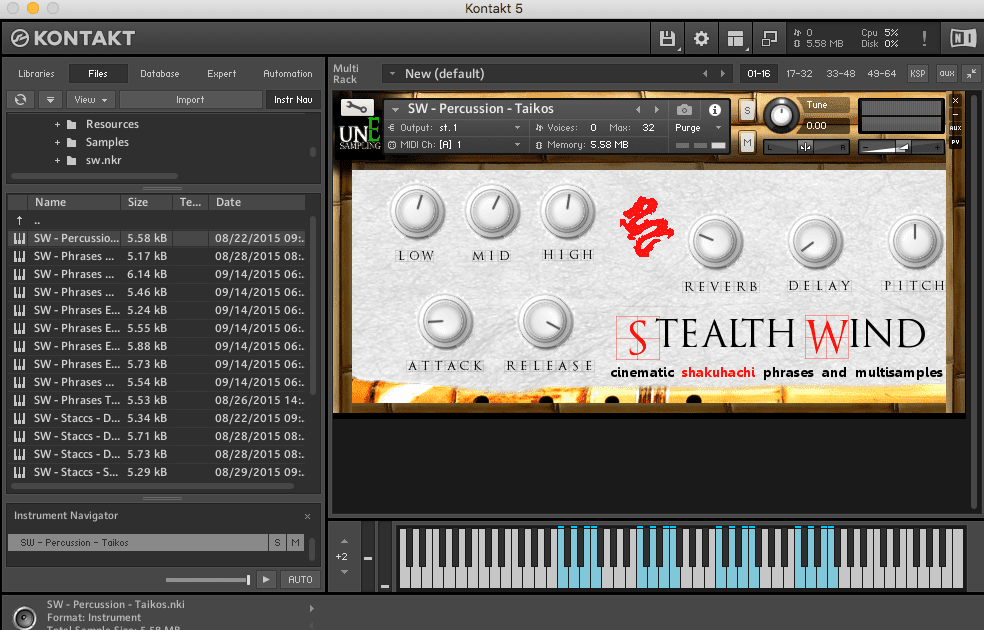This screenshot has height=630, width=984.
Task: Toggle AUX button on instrument side
Action: 955,128
